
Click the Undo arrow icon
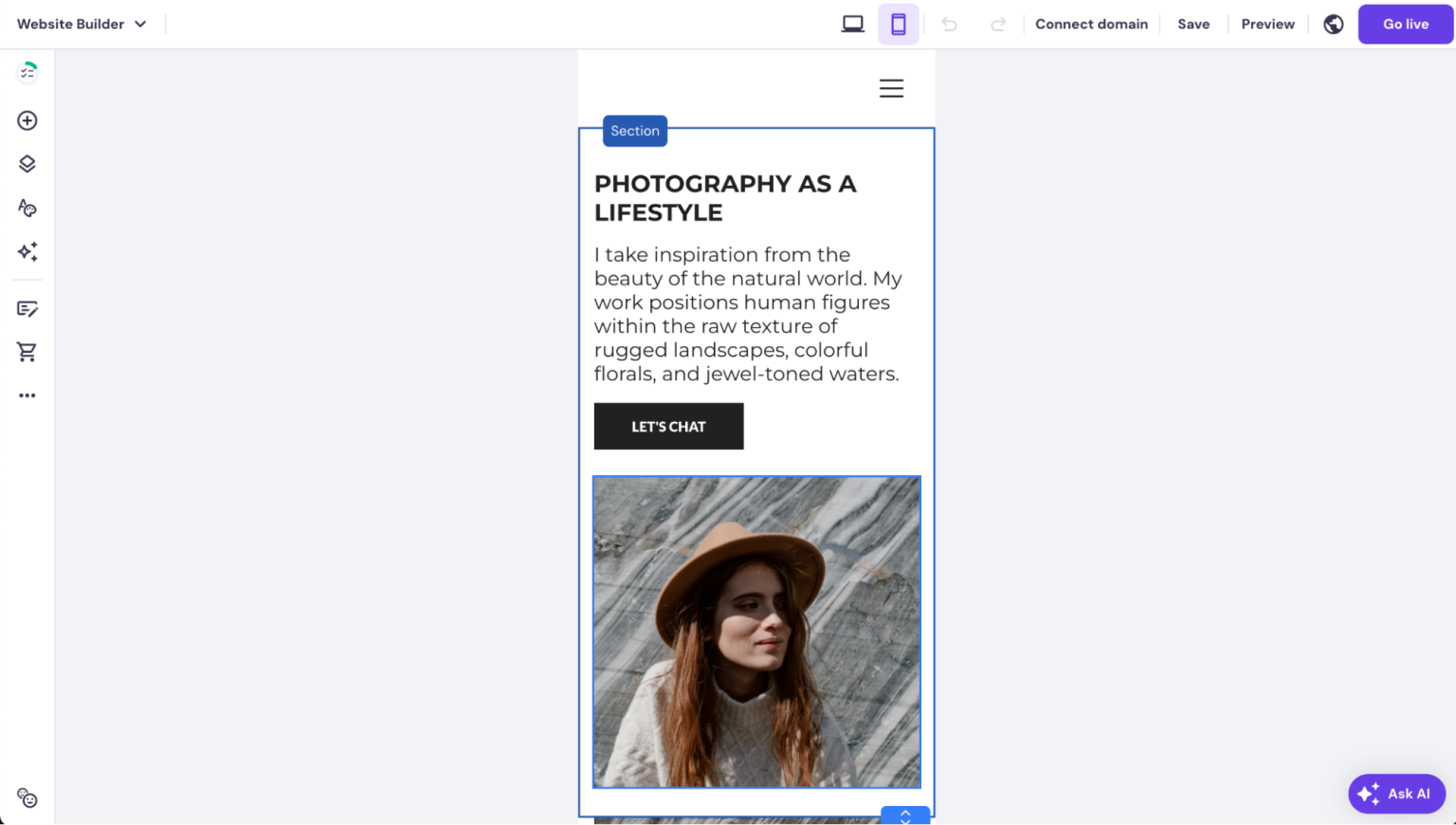click(x=949, y=24)
